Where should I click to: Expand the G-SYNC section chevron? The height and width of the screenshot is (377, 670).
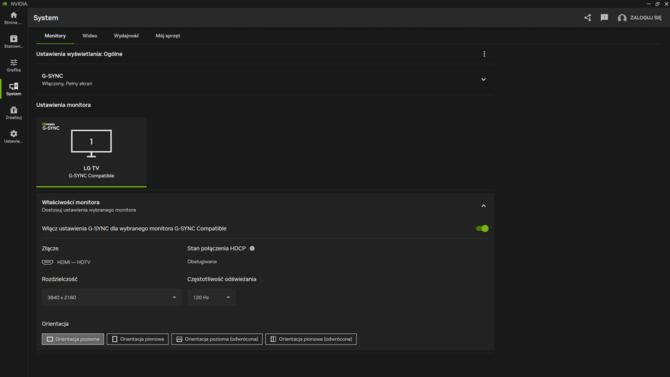point(483,80)
